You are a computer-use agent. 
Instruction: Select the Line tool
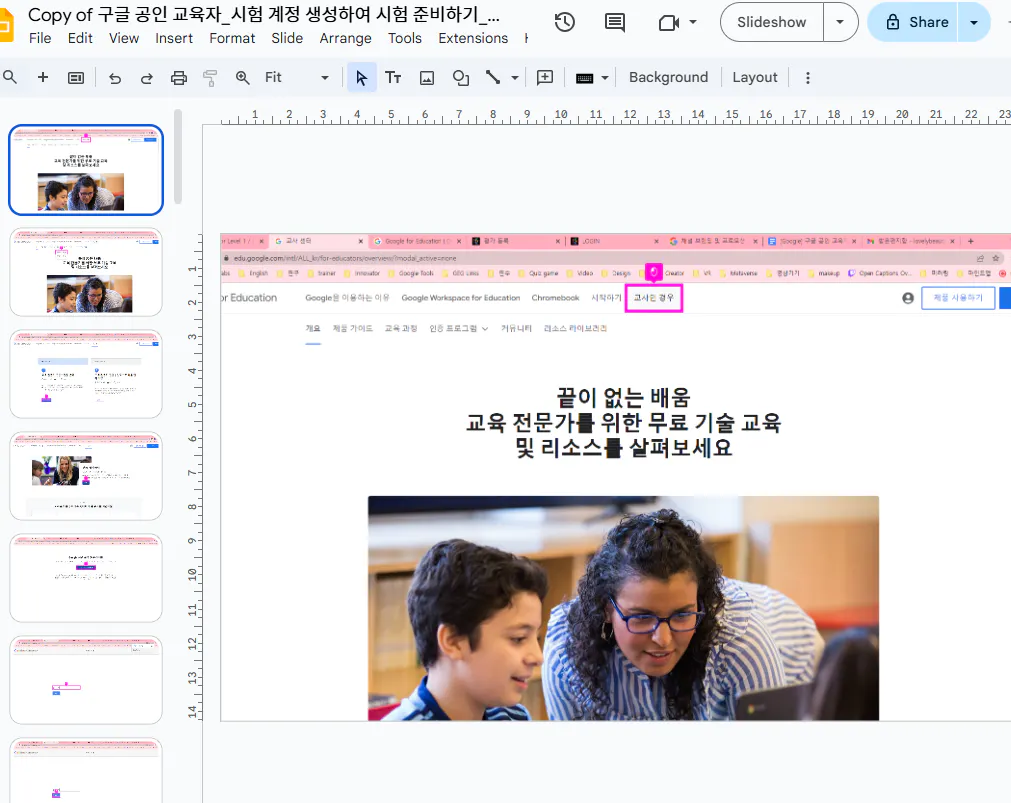495,77
